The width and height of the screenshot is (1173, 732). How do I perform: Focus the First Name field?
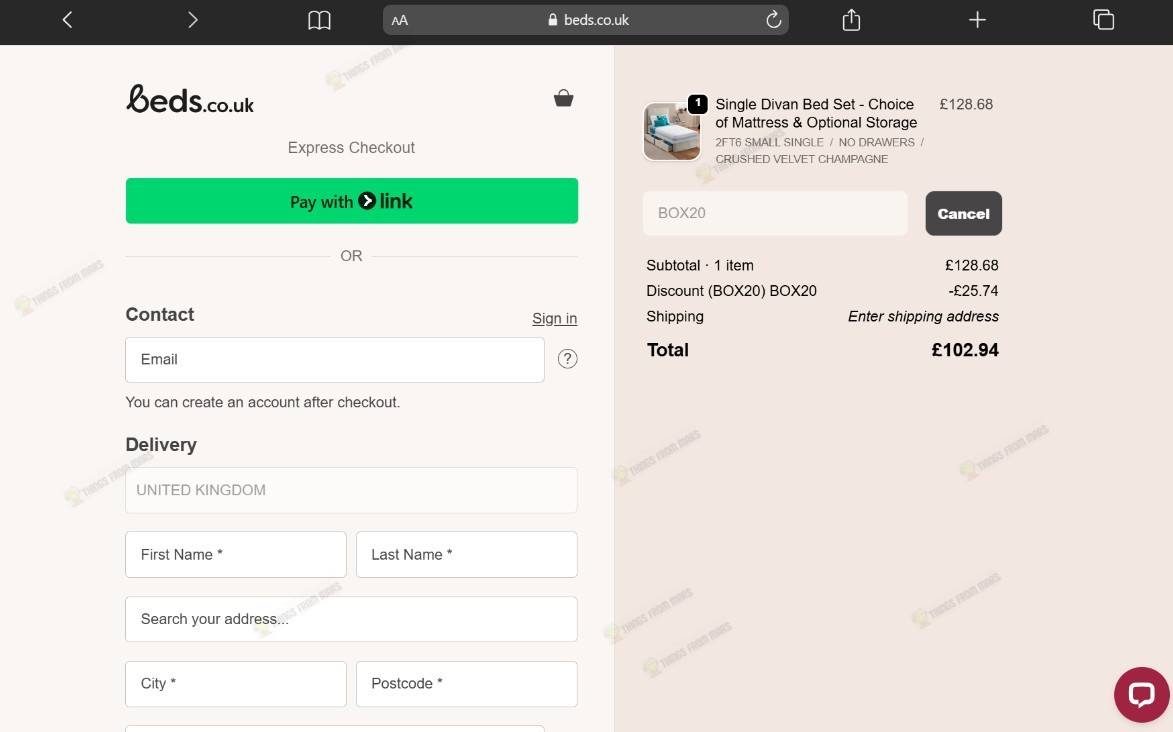pyautogui.click(x=236, y=555)
